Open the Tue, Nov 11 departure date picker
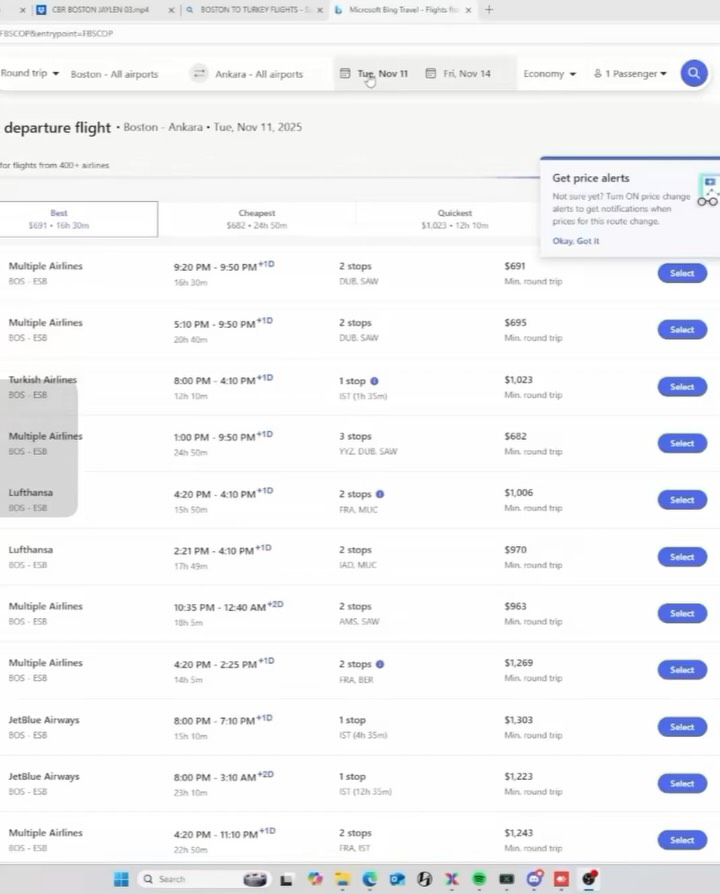The height and width of the screenshot is (894, 720). [x=375, y=74]
